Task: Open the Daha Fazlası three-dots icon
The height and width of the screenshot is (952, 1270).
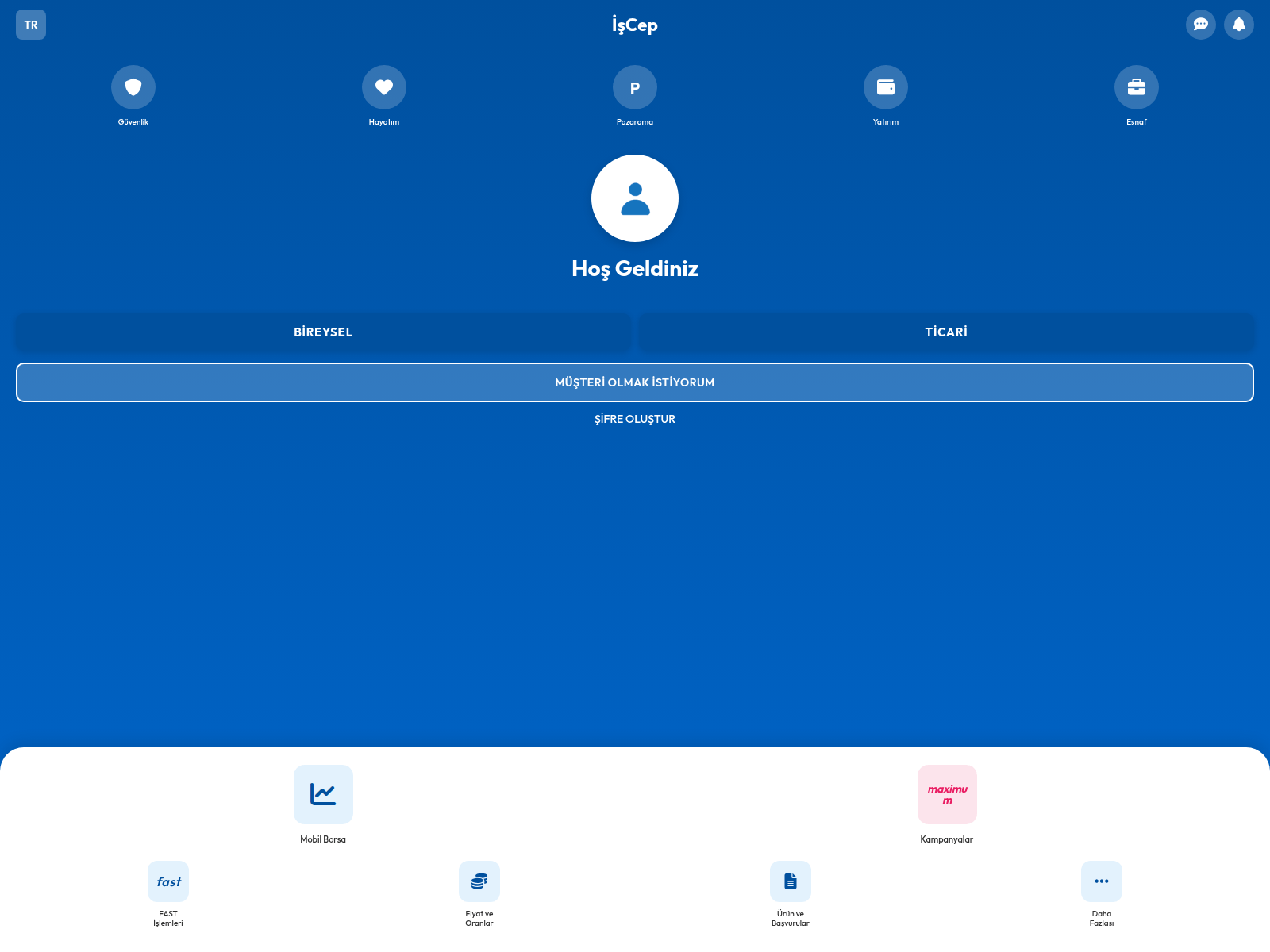Action: 1102,881
